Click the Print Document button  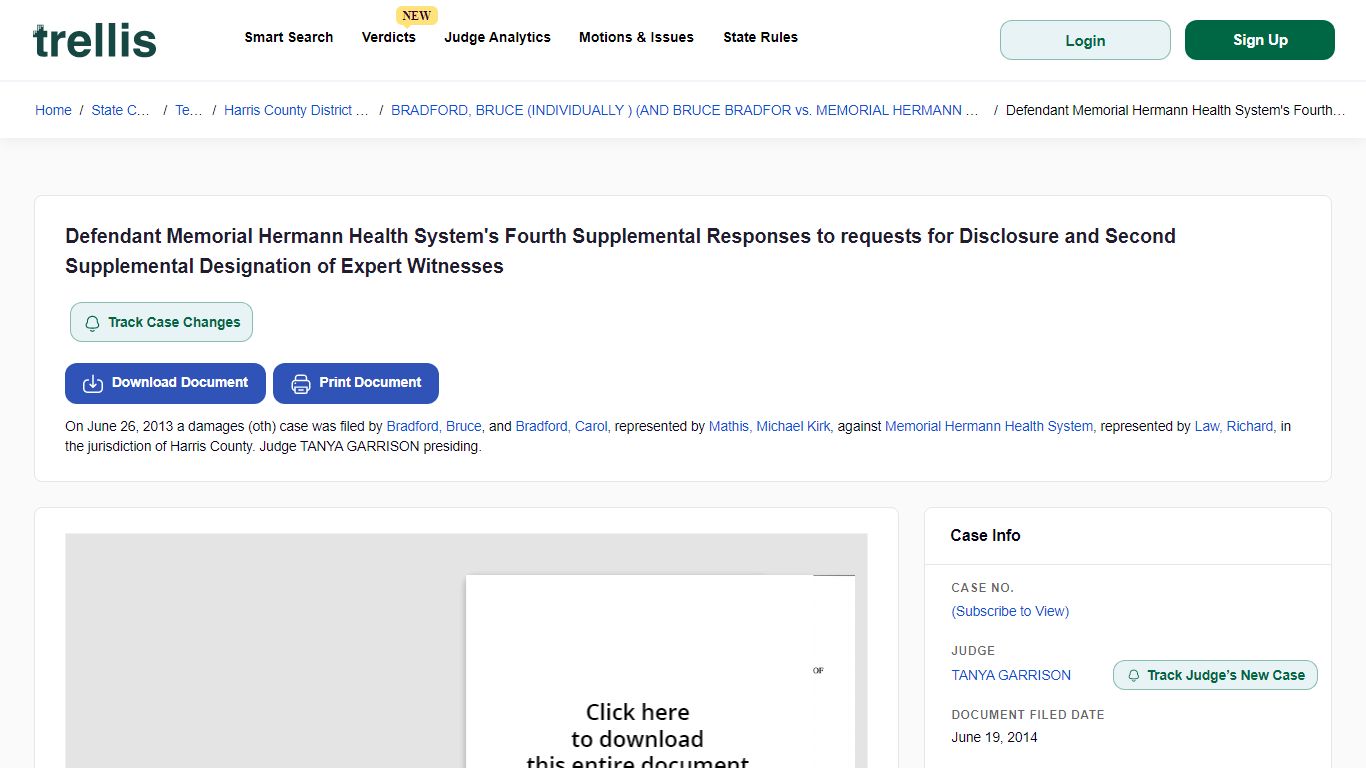356,383
